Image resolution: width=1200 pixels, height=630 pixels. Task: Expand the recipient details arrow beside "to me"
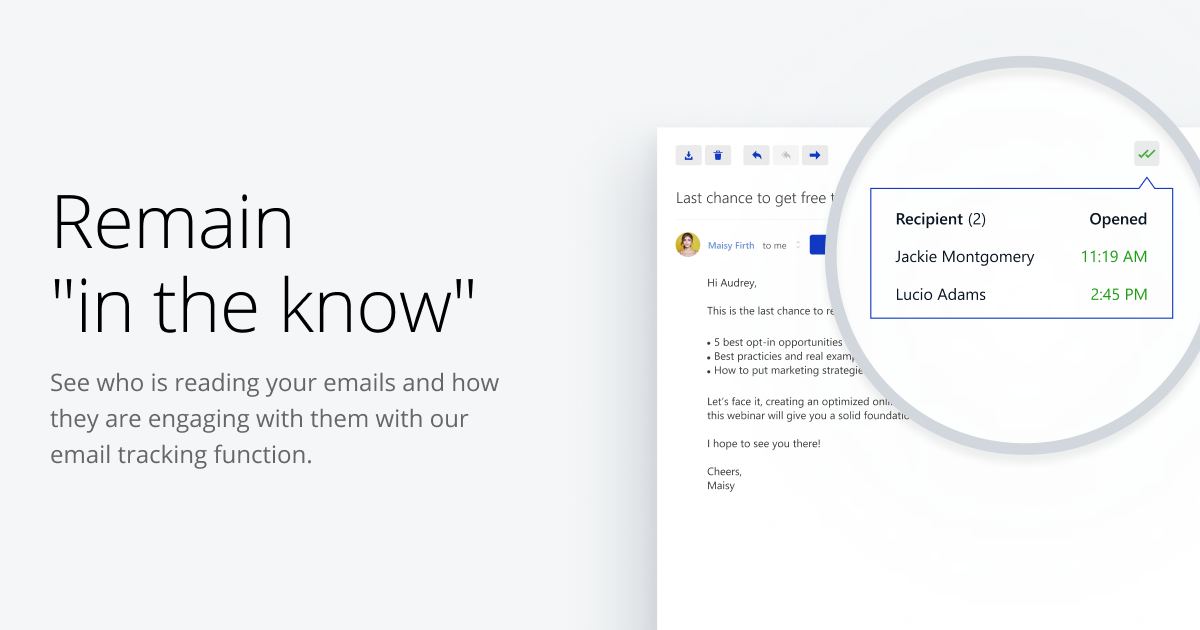798,246
